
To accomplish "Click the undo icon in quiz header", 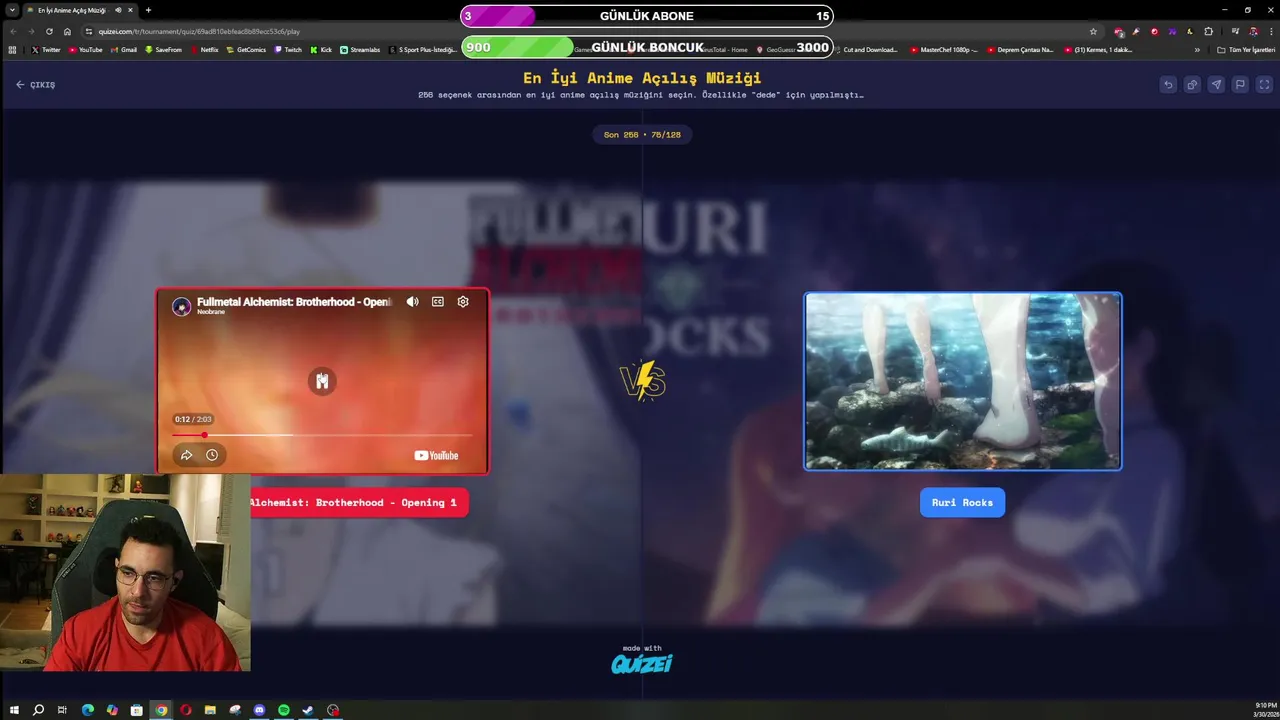I will [x=1168, y=85].
